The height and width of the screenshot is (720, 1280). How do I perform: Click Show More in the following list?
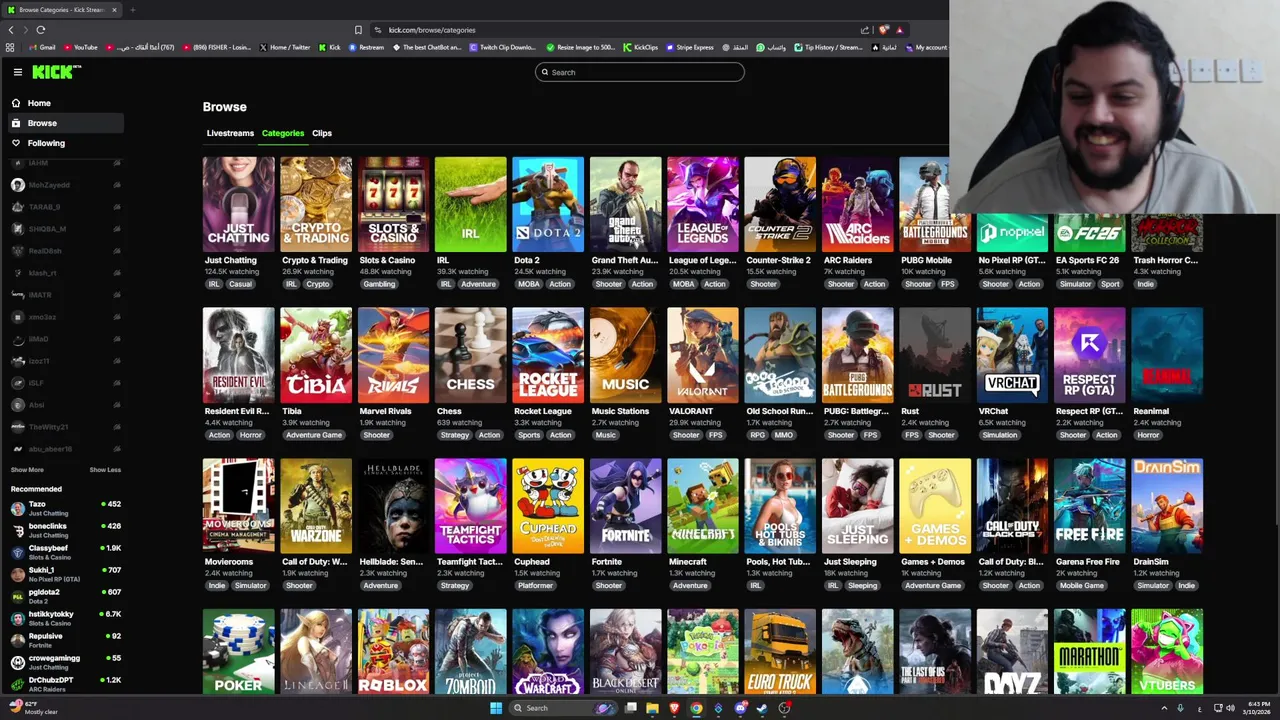(x=27, y=470)
